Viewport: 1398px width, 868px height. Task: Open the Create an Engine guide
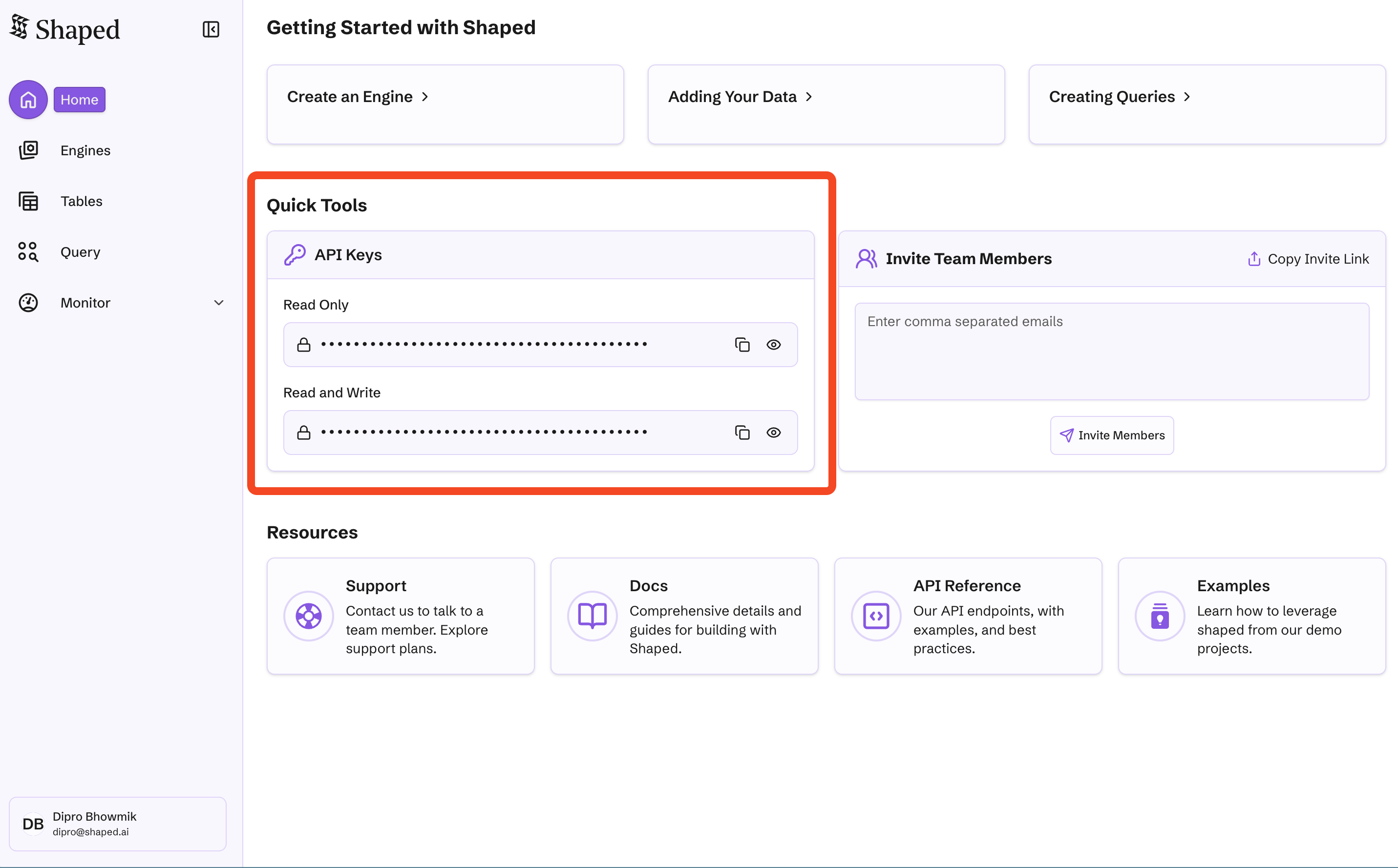pos(358,97)
